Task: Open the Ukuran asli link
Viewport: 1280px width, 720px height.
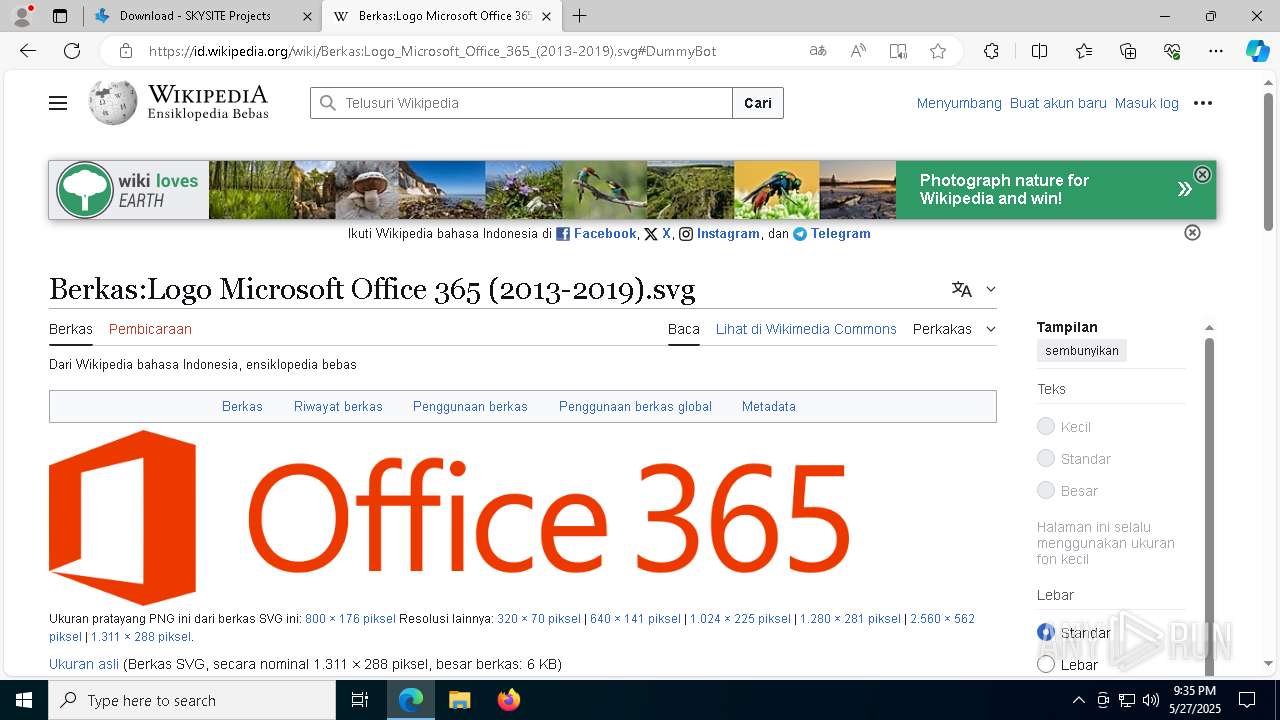Action: click(x=84, y=664)
